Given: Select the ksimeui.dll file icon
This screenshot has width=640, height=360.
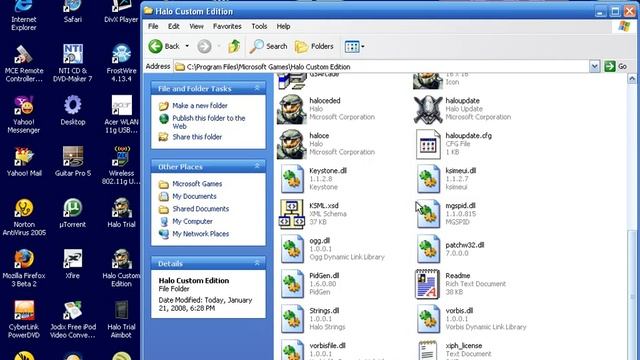Looking at the screenshot, I should tap(428, 179).
